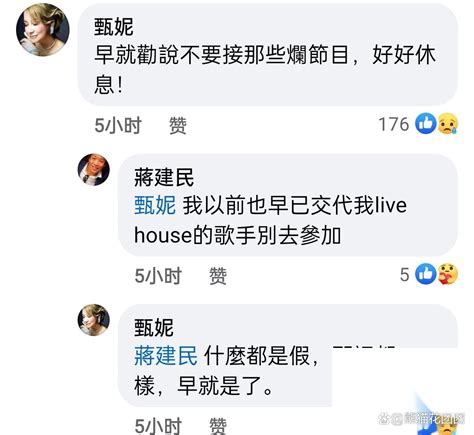Like 甄妮's last reply with 赞
Viewport: 474px width, 435px height.
(218, 426)
